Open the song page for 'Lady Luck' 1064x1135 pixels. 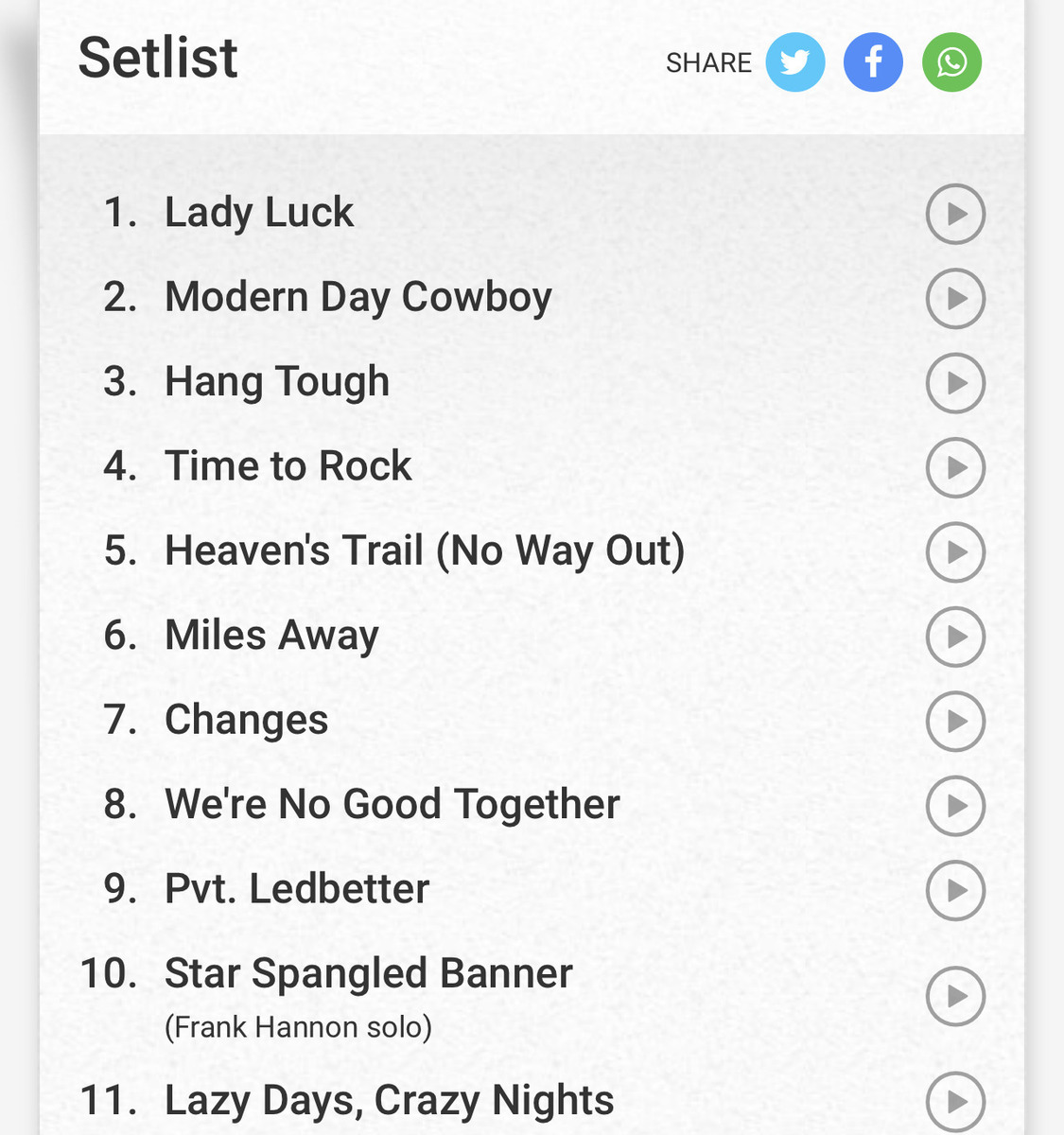click(x=258, y=214)
